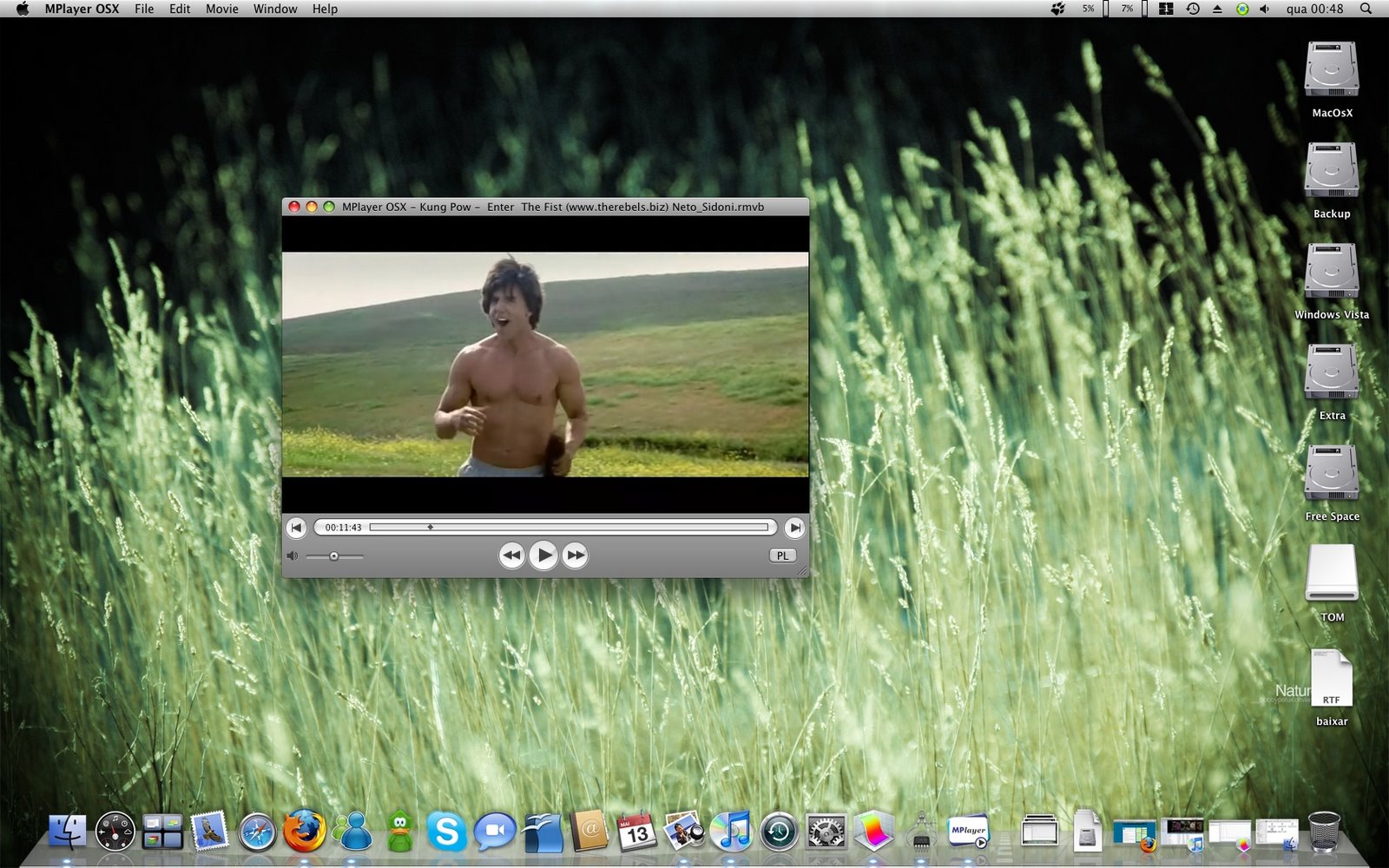Open Skype from the dock
Image resolution: width=1389 pixels, height=868 pixels.
[x=445, y=832]
